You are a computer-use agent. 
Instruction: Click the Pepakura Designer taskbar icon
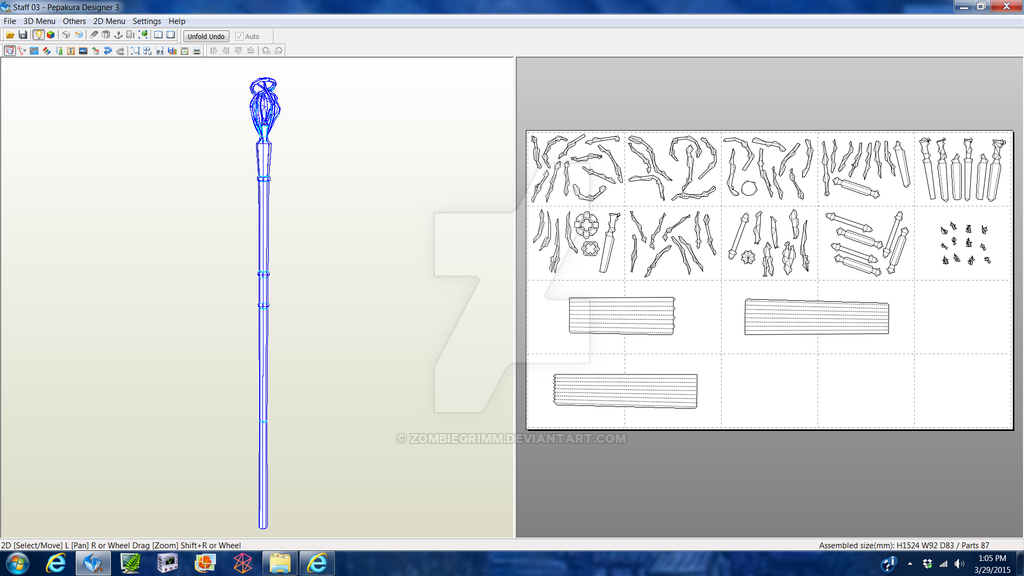point(93,563)
